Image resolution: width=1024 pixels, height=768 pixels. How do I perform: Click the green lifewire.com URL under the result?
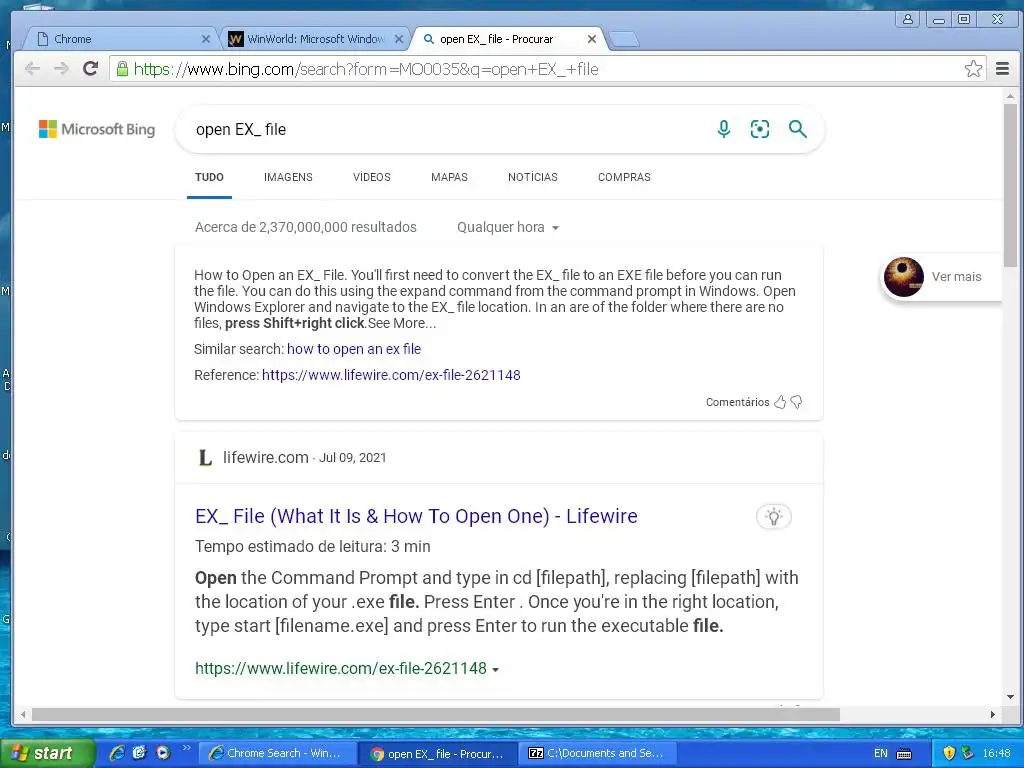click(x=341, y=668)
